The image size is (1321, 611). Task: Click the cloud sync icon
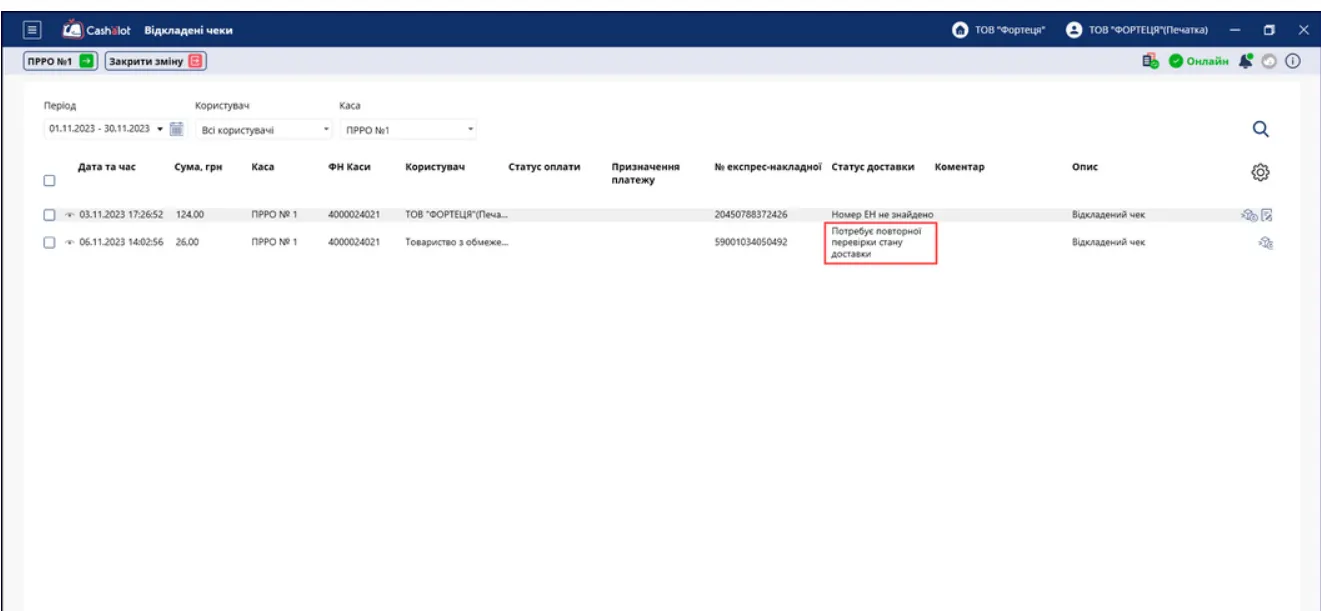coord(1269,61)
